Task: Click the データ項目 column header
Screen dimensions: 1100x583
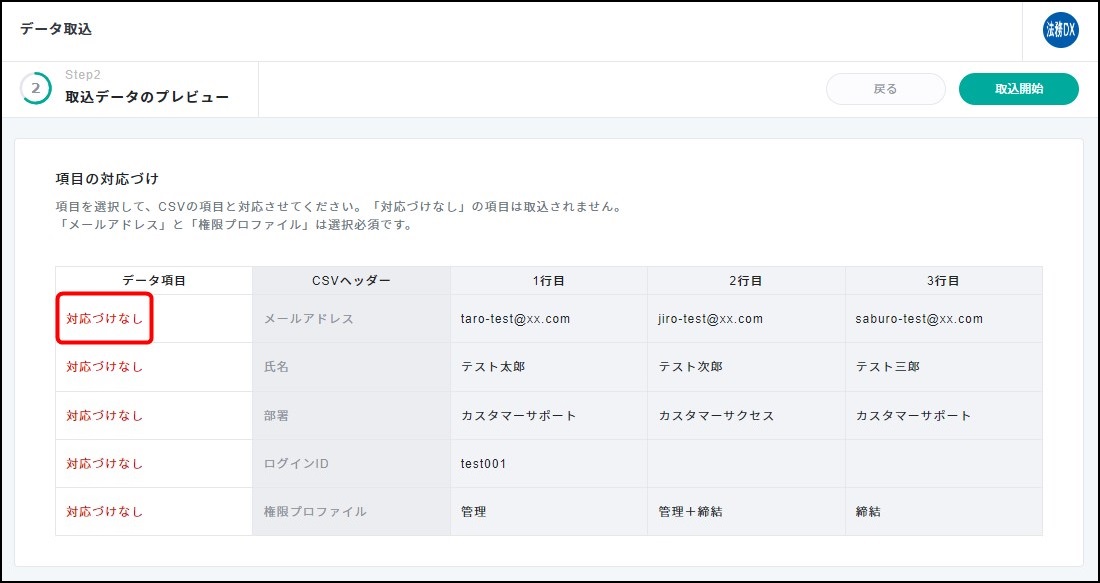Action: click(x=154, y=281)
